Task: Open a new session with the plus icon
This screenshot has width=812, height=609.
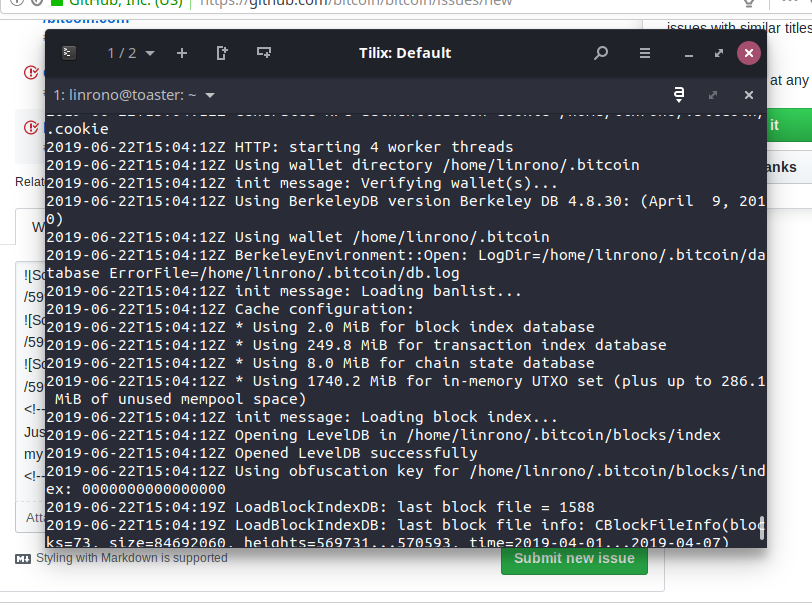Action: click(x=182, y=53)
